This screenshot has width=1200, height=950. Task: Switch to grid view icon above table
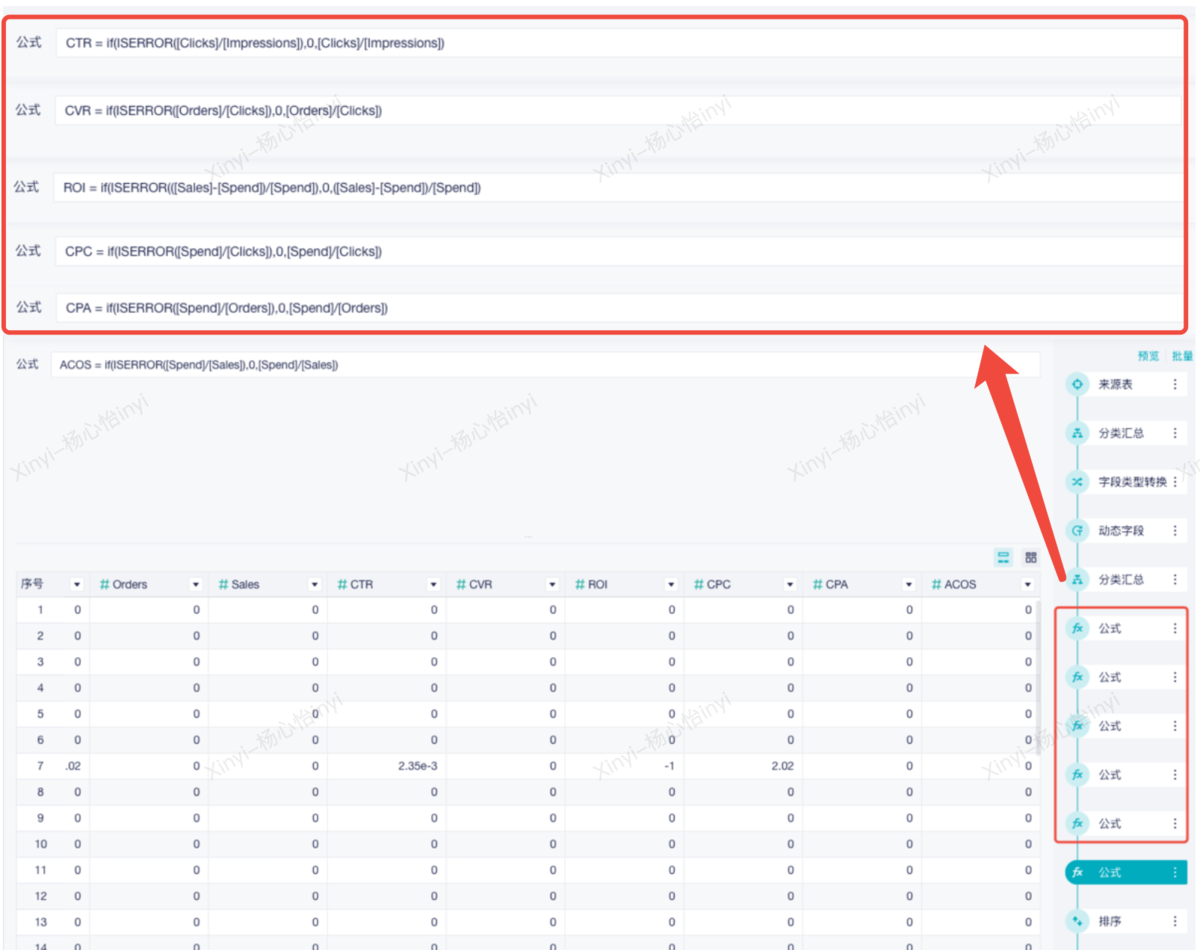tap(1031, 557)
